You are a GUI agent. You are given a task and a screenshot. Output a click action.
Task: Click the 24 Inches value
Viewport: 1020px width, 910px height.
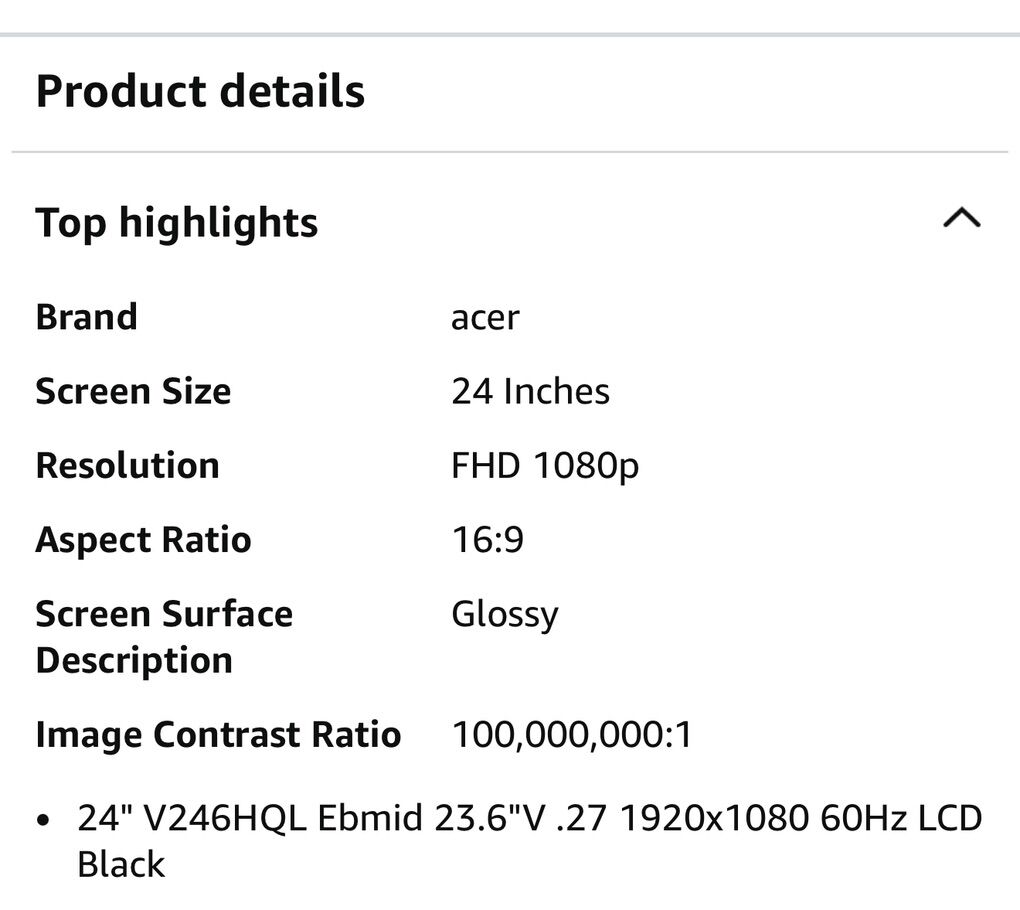pyautogui.click(x=530, y=391)
